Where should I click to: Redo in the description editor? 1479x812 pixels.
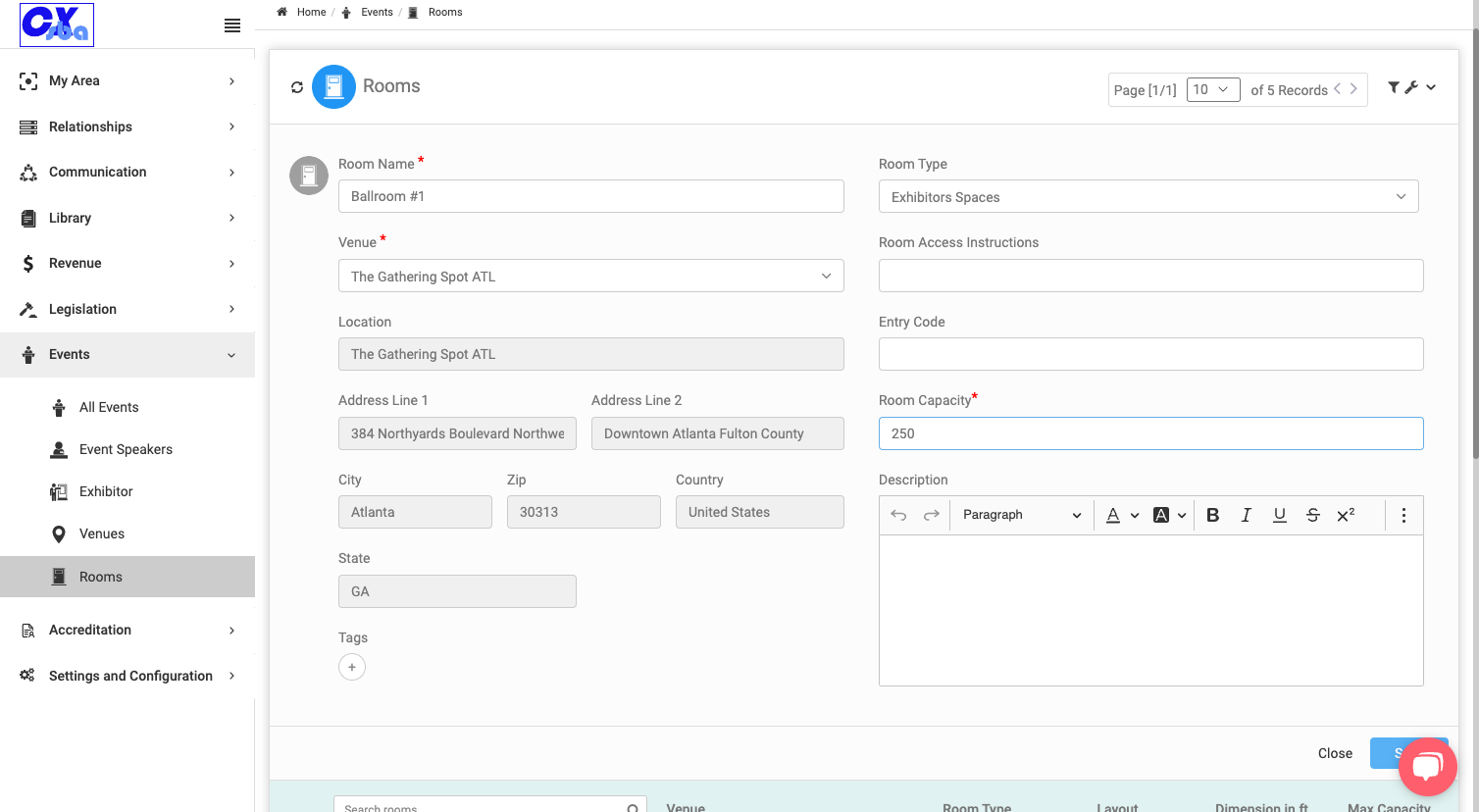click(932, 515)
